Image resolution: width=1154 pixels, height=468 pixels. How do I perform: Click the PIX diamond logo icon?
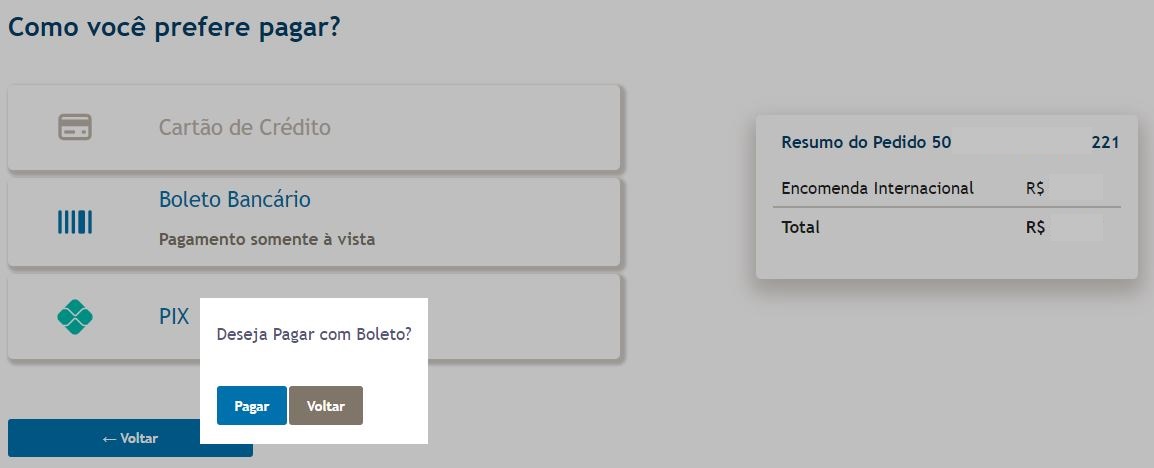(x=75, y=317)
